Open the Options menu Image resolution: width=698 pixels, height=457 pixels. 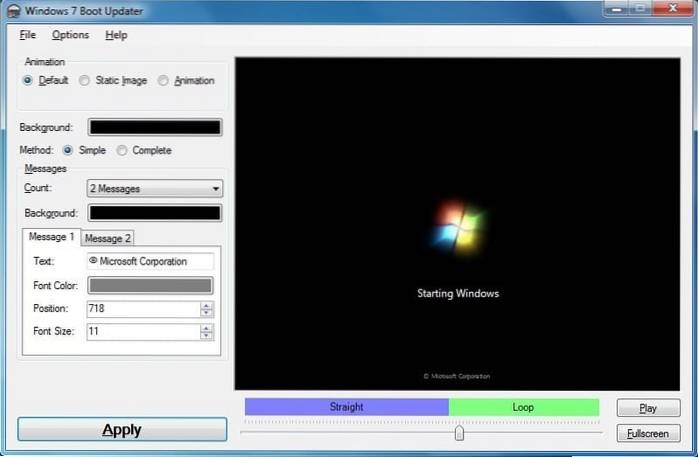click(x=70, y=35)
